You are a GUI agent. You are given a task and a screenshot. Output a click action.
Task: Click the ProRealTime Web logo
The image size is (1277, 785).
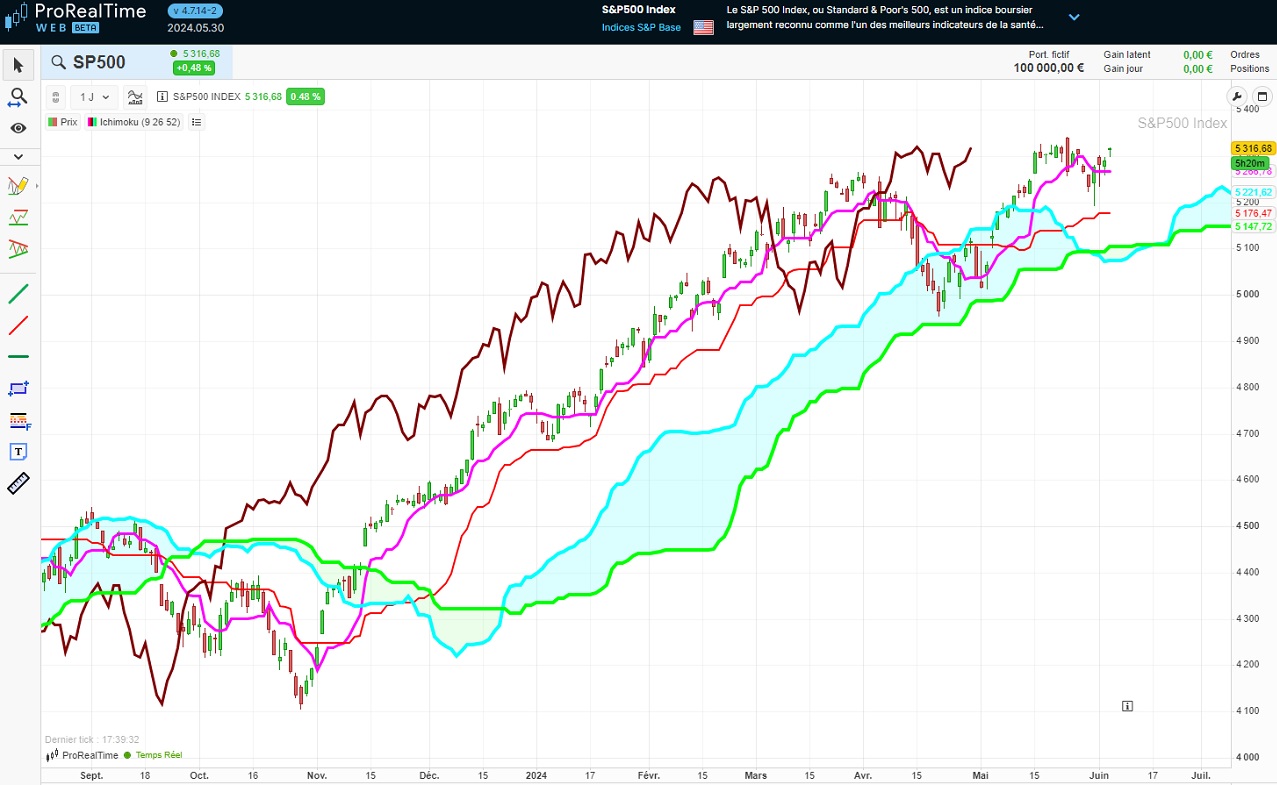[x=75, y=17]
